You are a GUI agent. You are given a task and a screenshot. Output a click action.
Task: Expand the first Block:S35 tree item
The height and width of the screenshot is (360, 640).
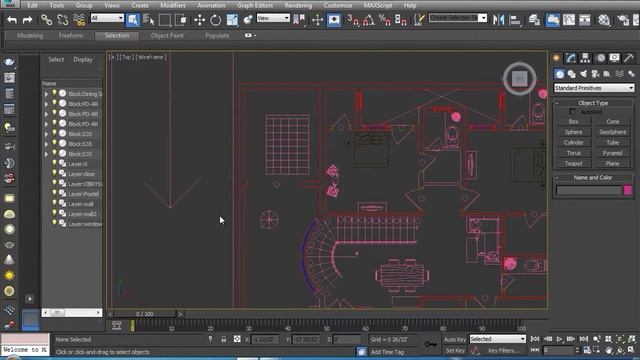coord(46,134)
